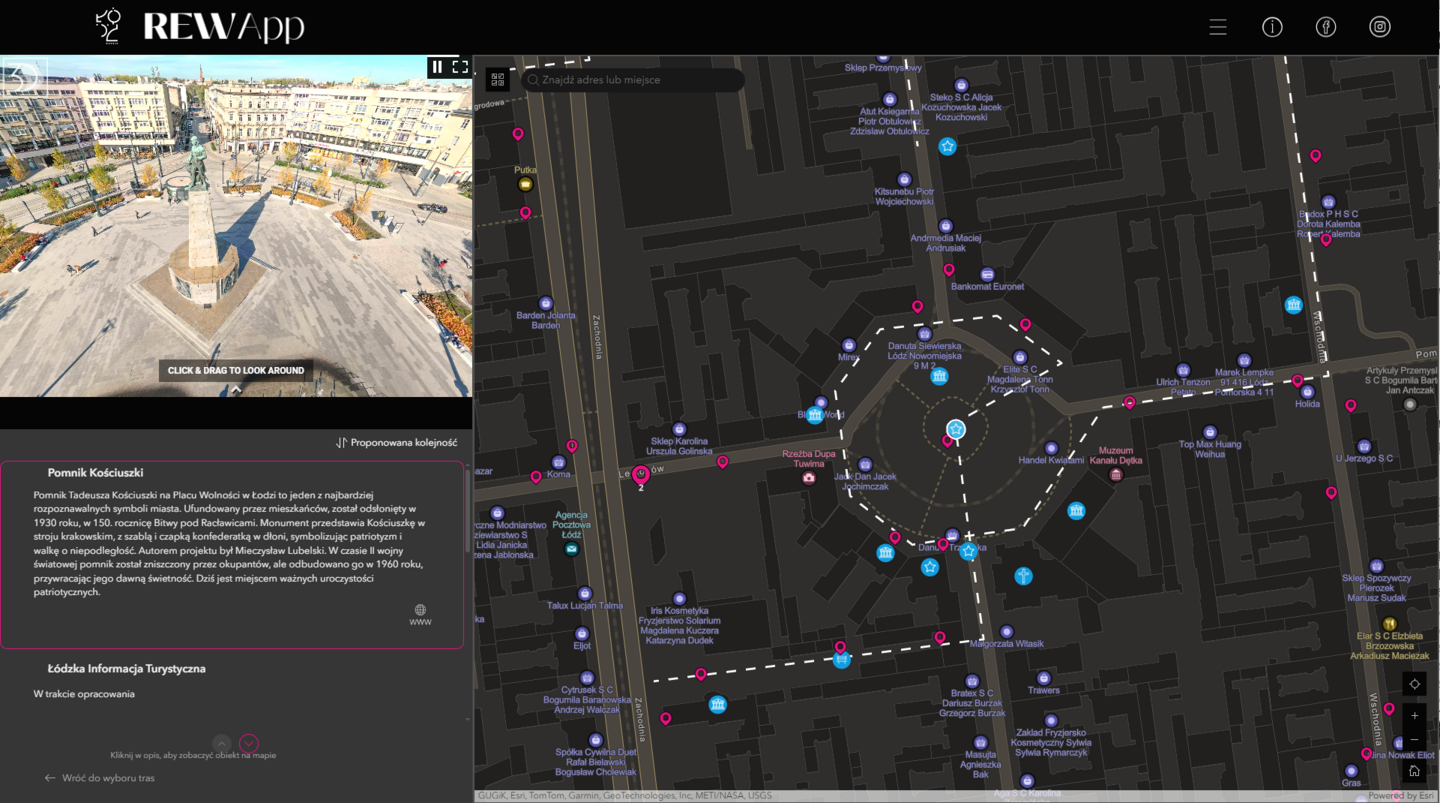Select 'Łódzka Informacja Turystyczna' list entry
The image size is (1440, 803).
(x=127, y=669)
